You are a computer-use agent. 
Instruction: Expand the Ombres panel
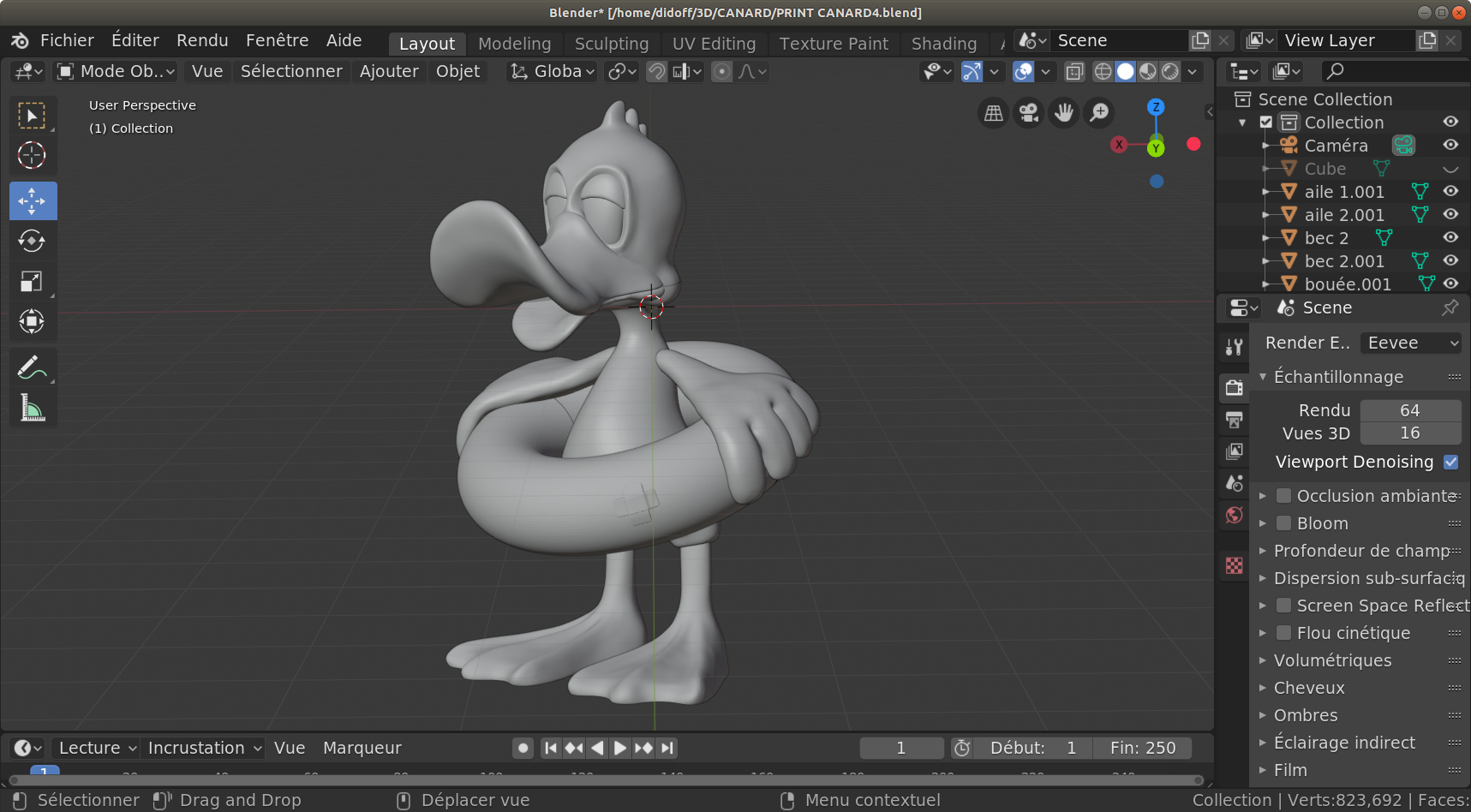(1305, 715)
